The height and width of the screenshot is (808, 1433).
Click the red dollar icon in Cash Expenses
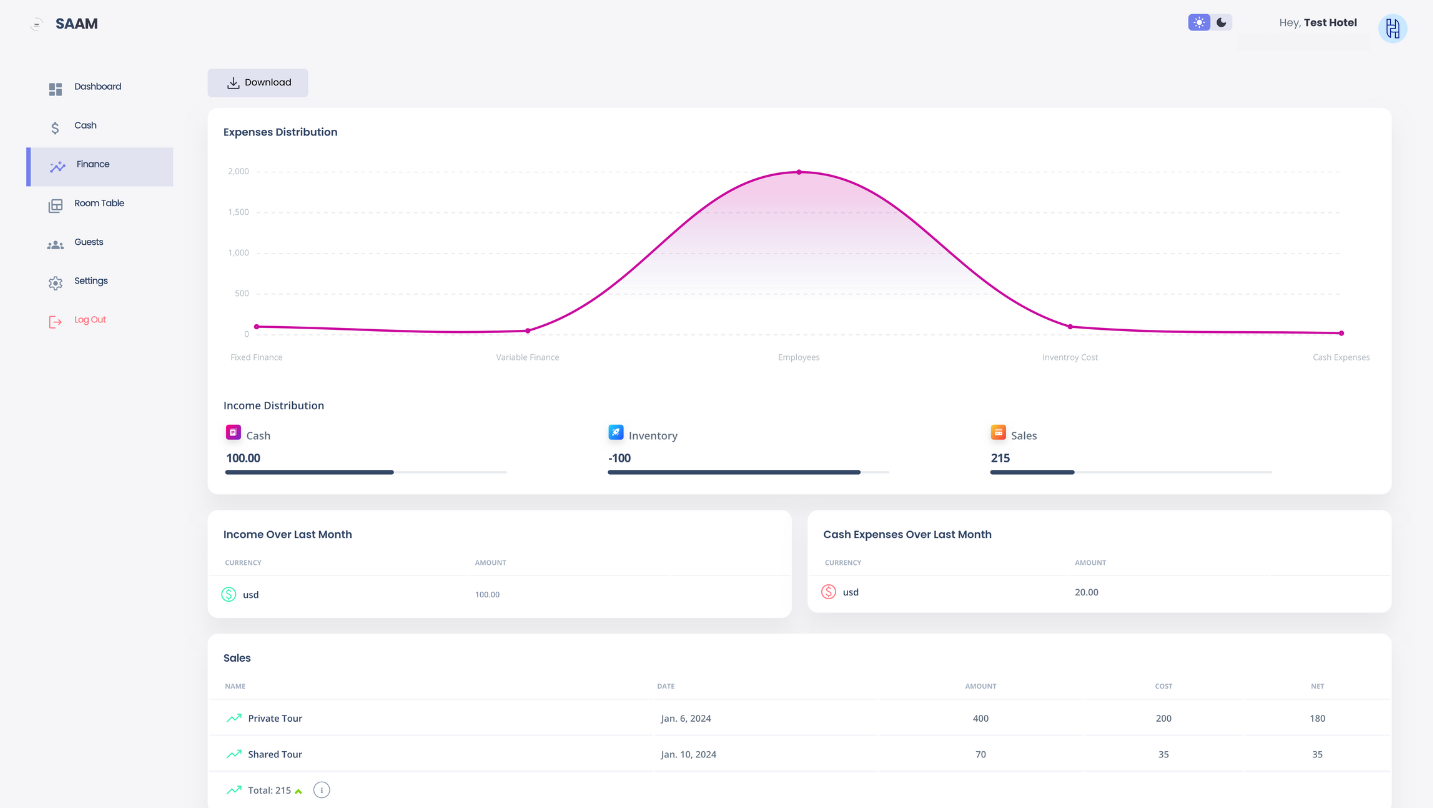click(x=828, y=592)
